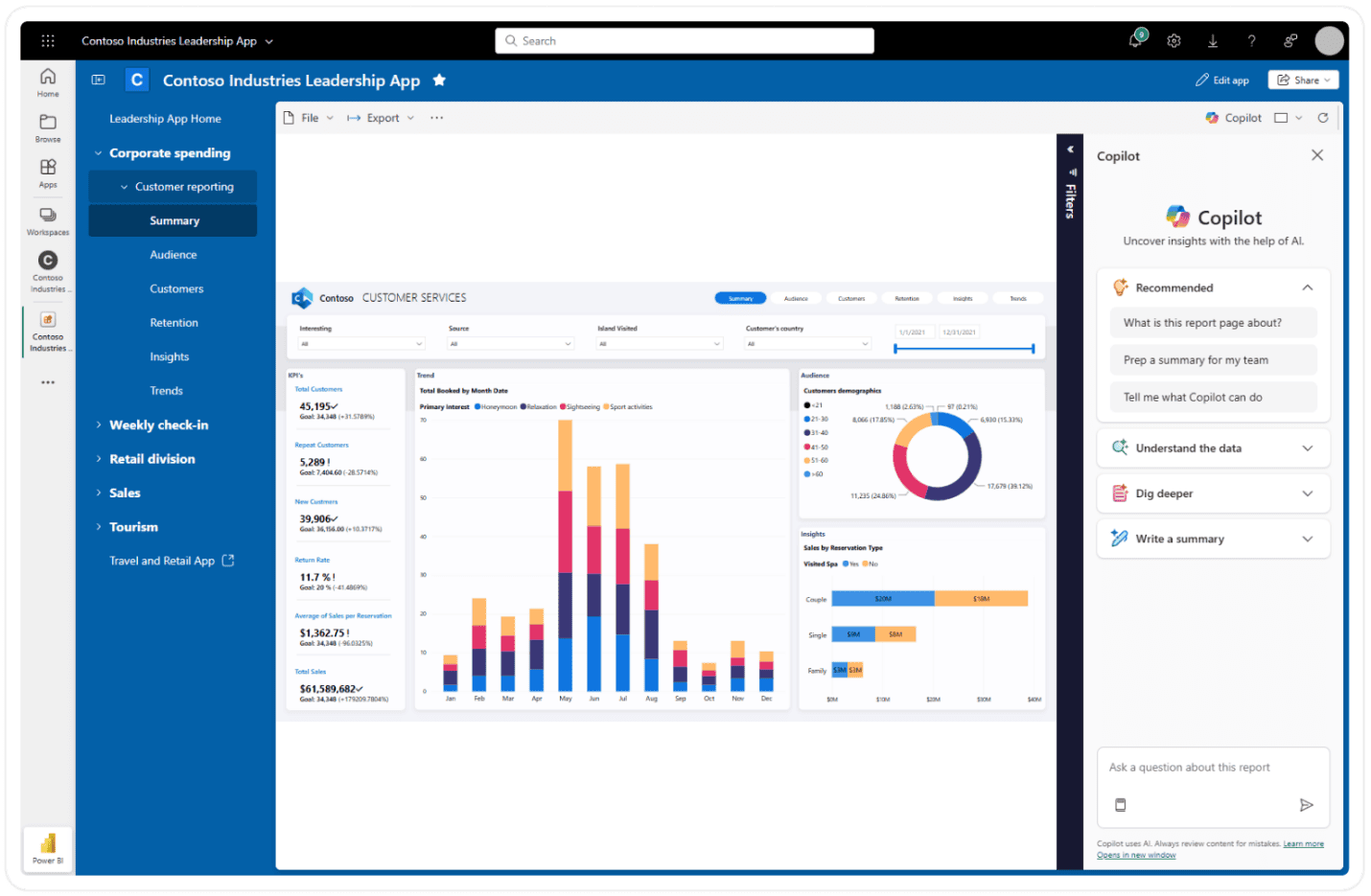
Task: Expand the Tourism section
Action: pos(99,527)
